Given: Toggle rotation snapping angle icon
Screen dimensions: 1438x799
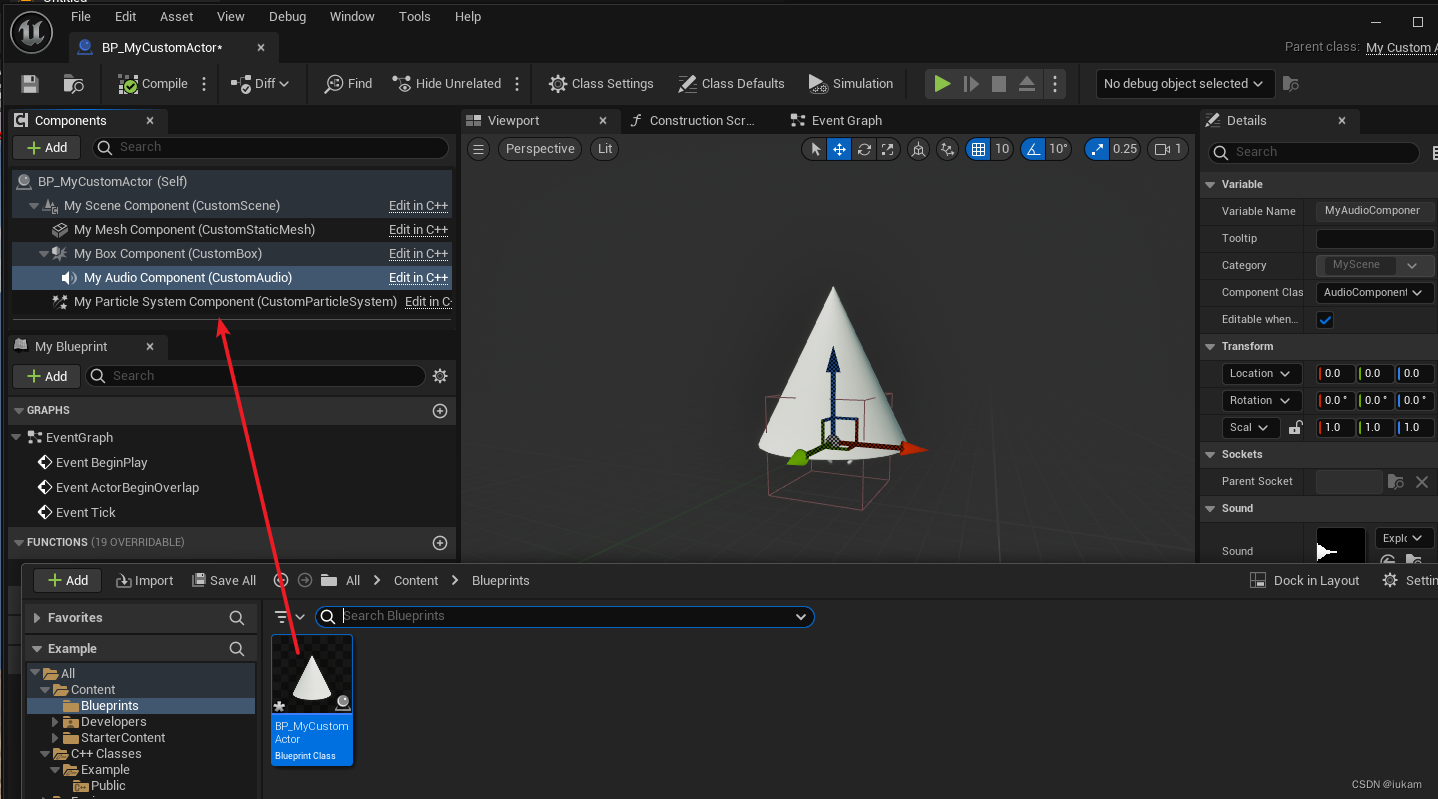Looking at the screenshot, I should [1032, 149].
